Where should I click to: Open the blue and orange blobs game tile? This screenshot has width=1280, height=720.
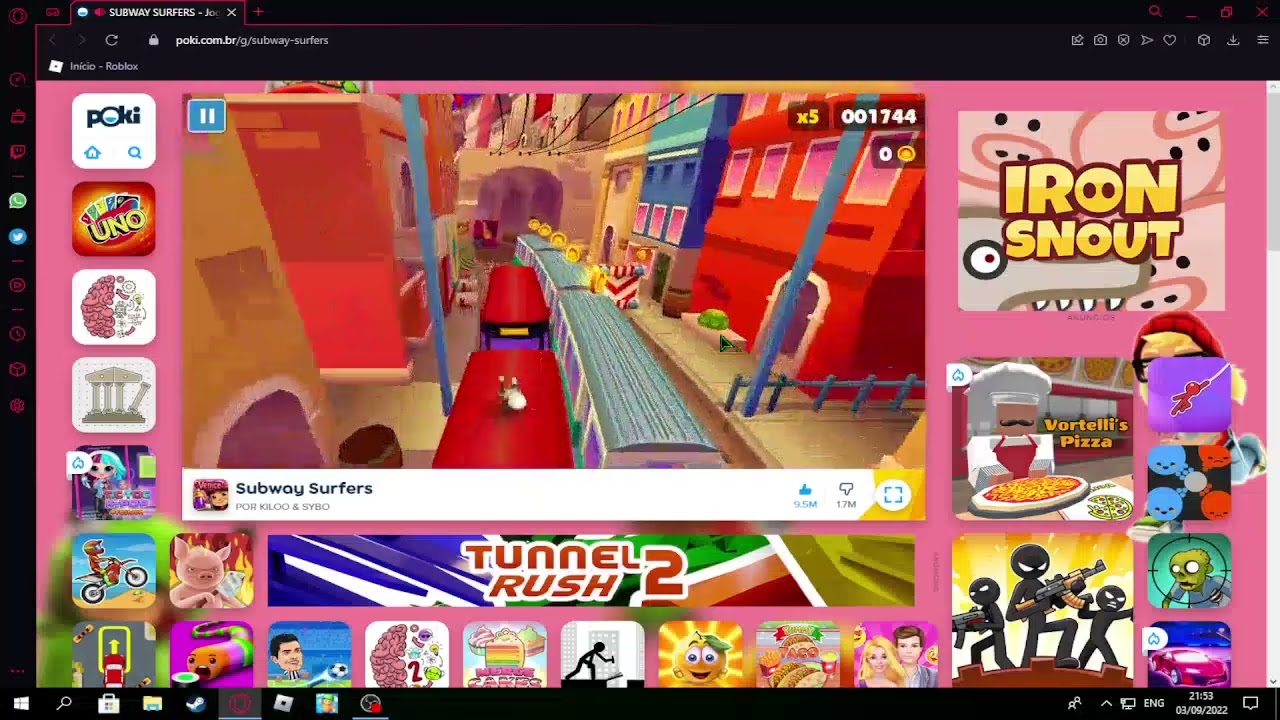coord(1189,483)
